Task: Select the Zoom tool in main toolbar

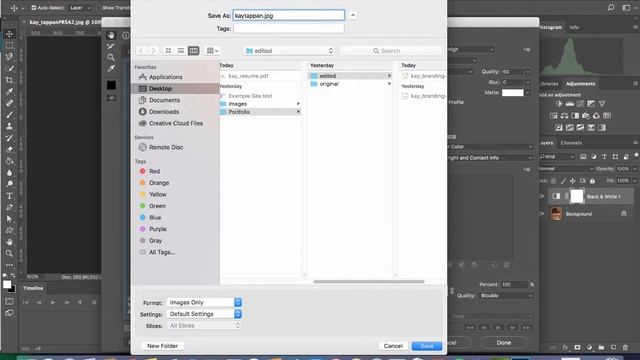Action: click(x=9, y=253)
